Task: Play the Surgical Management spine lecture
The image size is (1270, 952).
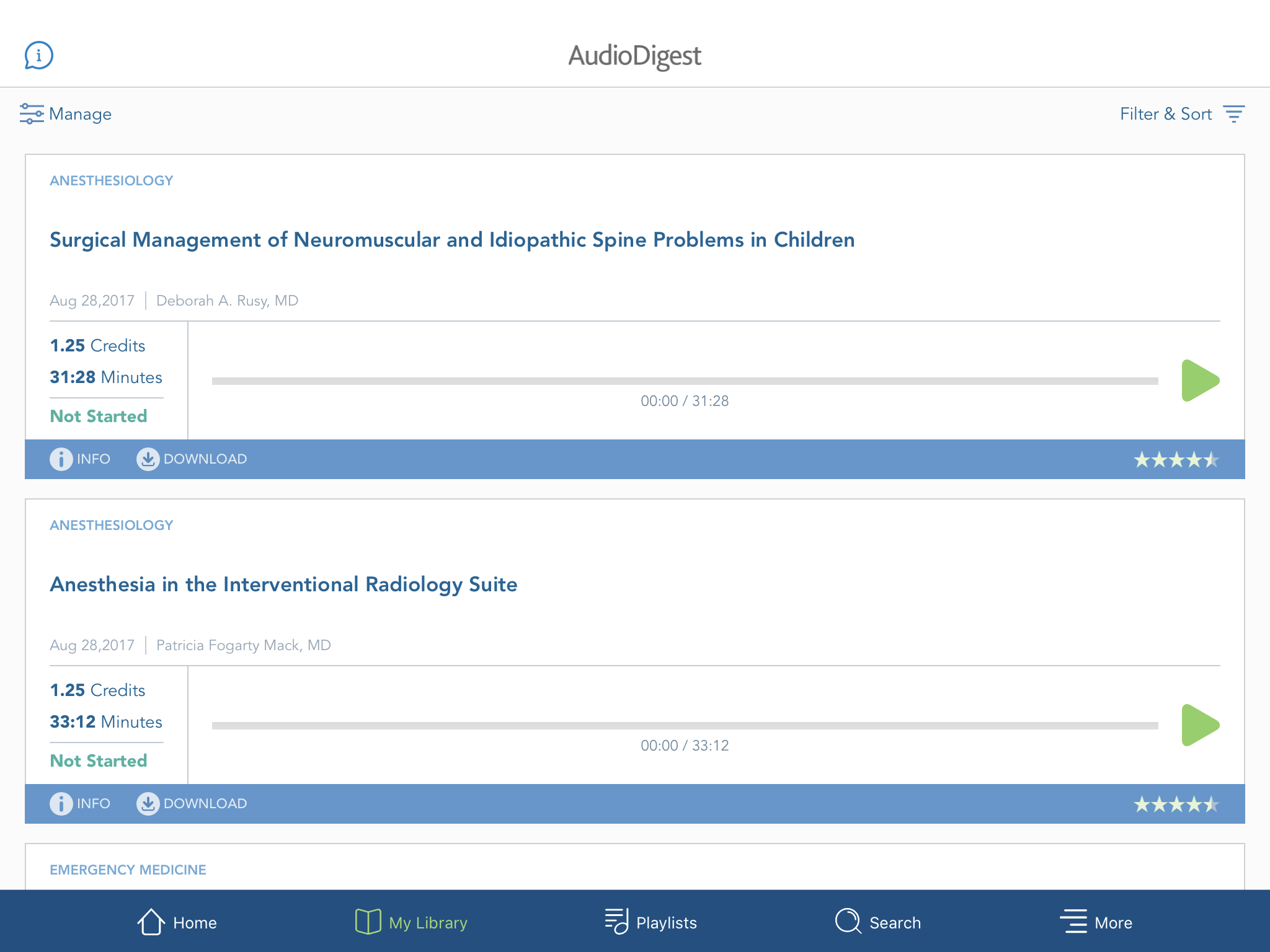Action: 1200,381
